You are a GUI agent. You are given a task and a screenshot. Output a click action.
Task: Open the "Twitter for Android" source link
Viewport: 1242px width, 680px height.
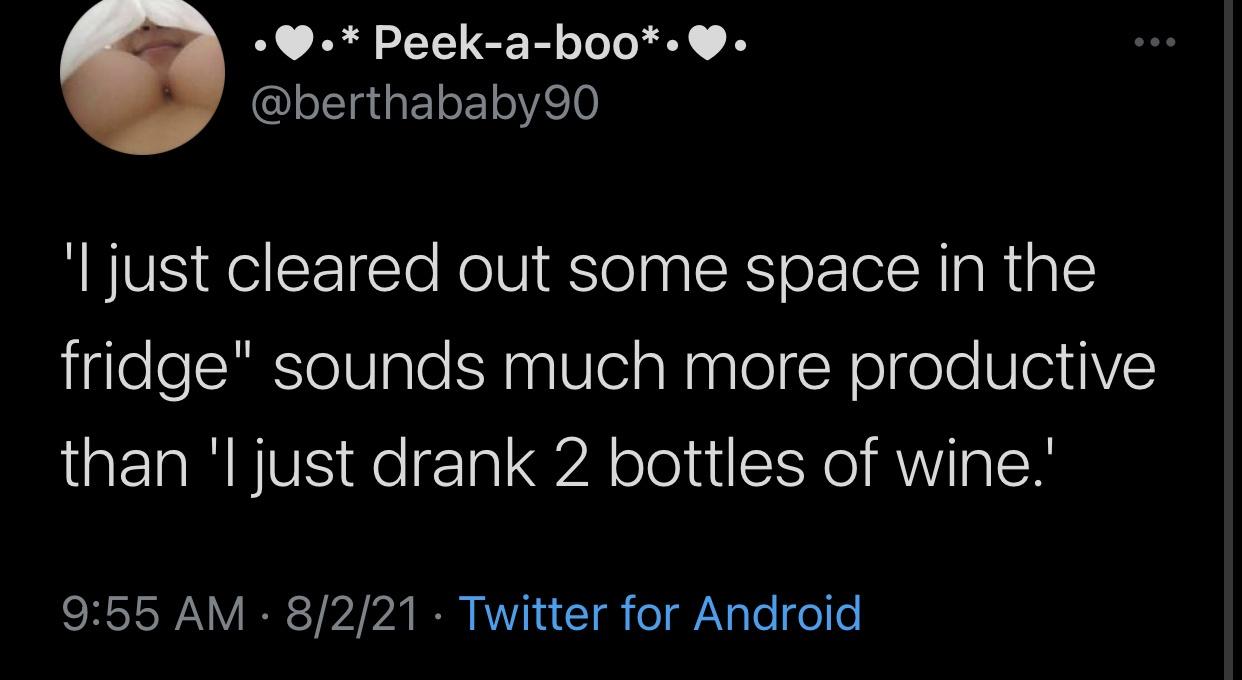pyautogui.click(x=659, y=612)
